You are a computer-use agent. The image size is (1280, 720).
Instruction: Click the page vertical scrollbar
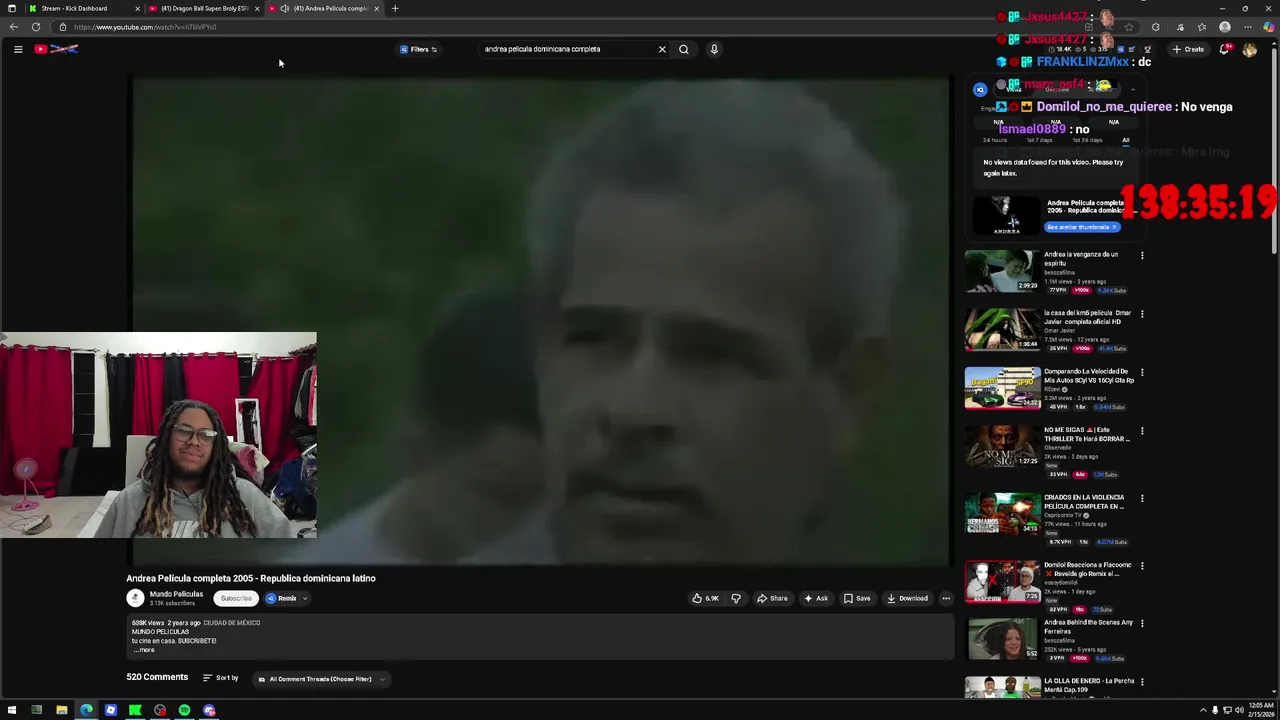[1274, 150]
